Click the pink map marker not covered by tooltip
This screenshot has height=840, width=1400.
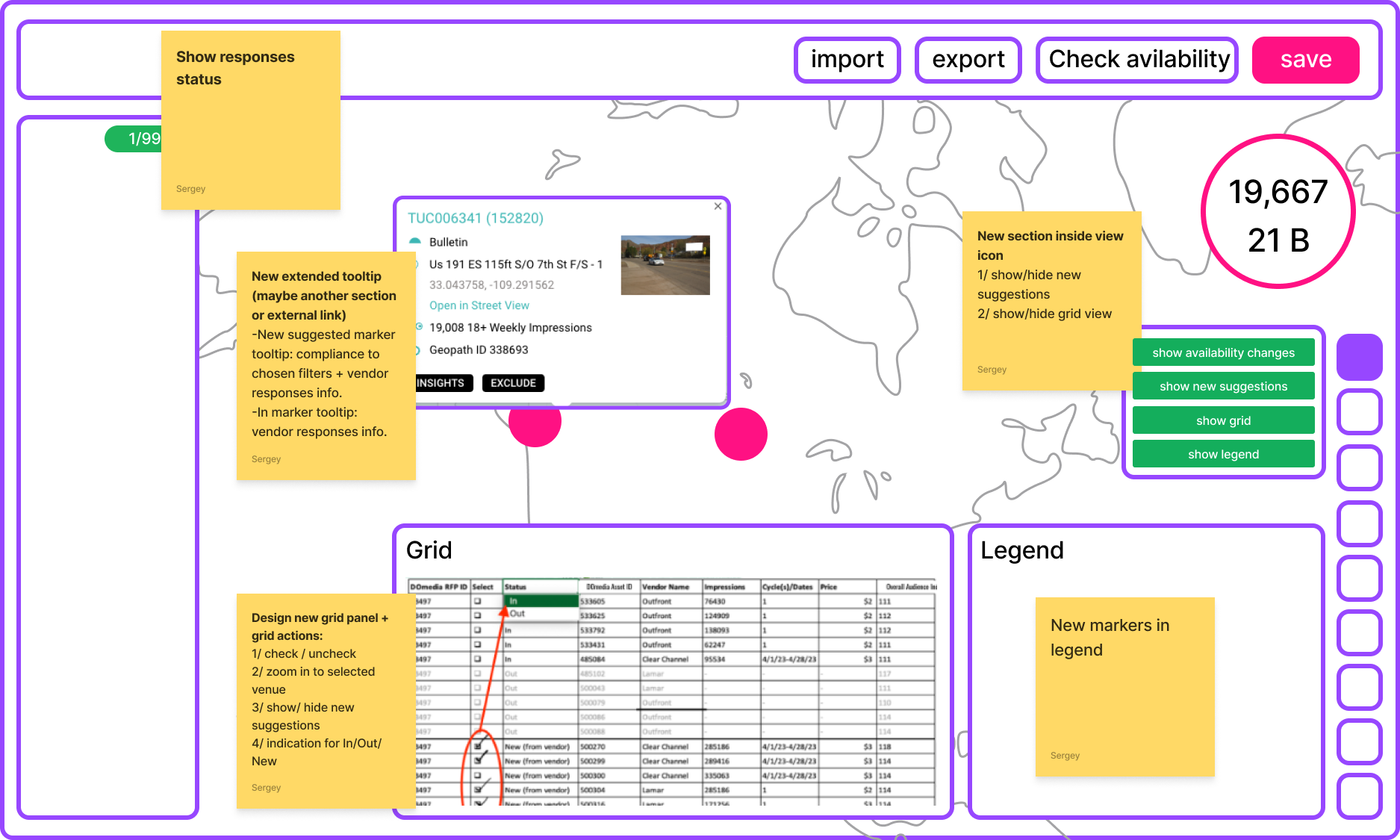tap(741, 434)
